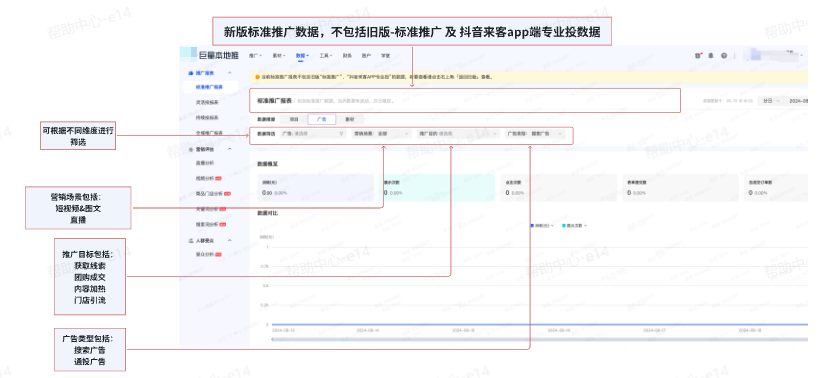Go to the 账户 menu item
This screenshot has width=822, height=378.
point(366,55)
